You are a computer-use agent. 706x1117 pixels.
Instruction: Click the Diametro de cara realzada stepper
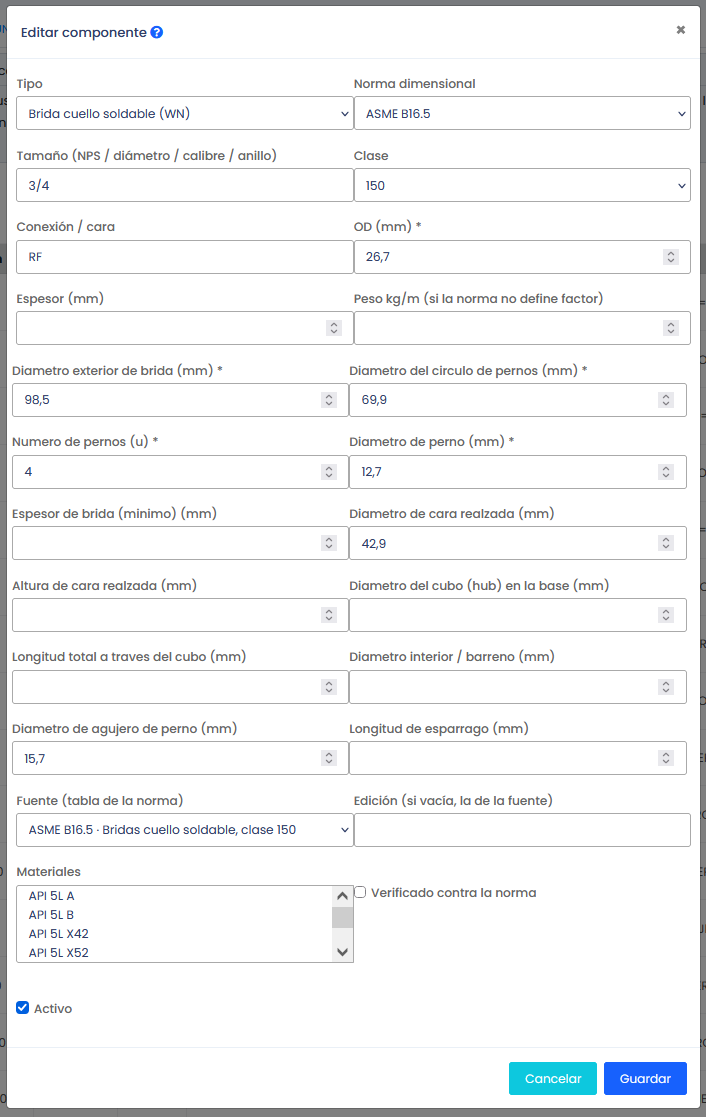click(x=665, y=544)
